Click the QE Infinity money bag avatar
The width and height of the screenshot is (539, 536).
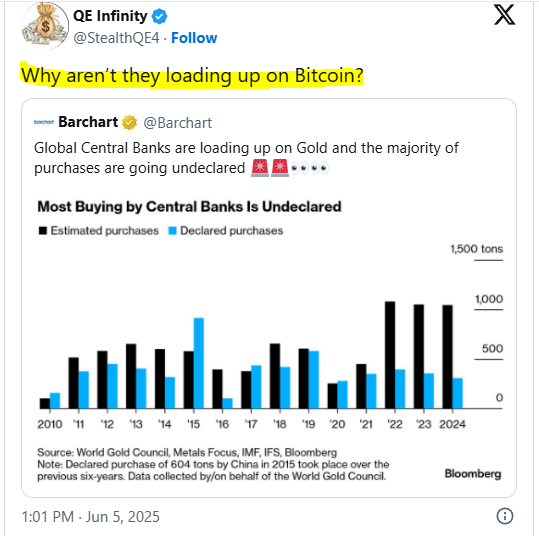[45, 26]
